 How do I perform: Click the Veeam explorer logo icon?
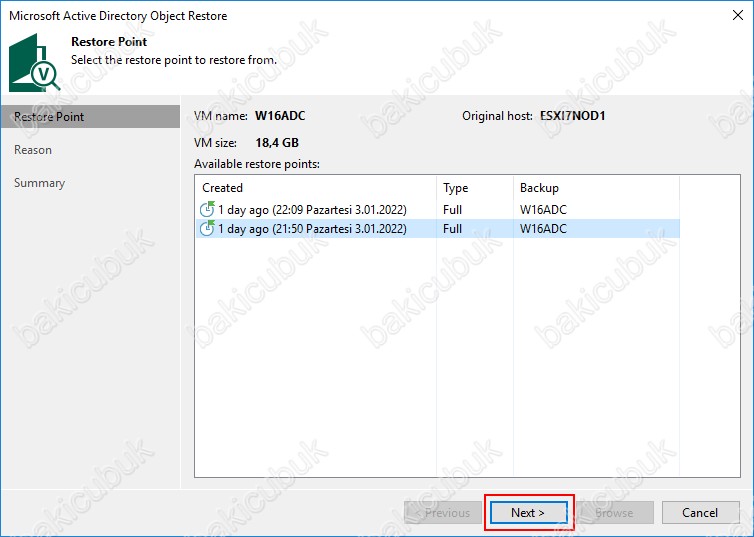click(34, 62)
